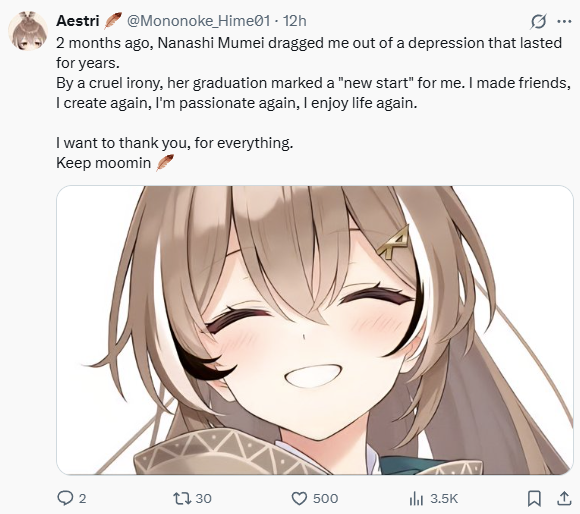This screenshot has height=514, width=580.
Task: Open the 12h timestamp permalink
Action: point(294,21)
